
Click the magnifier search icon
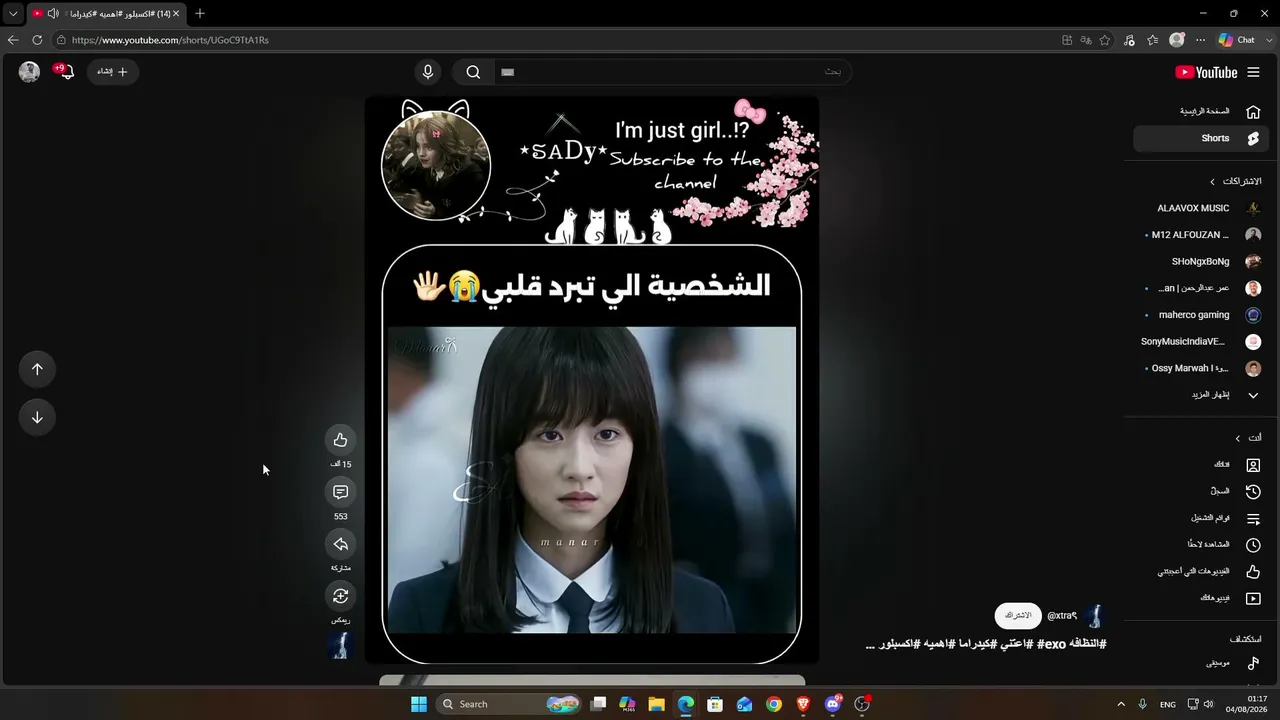point(474,72)
